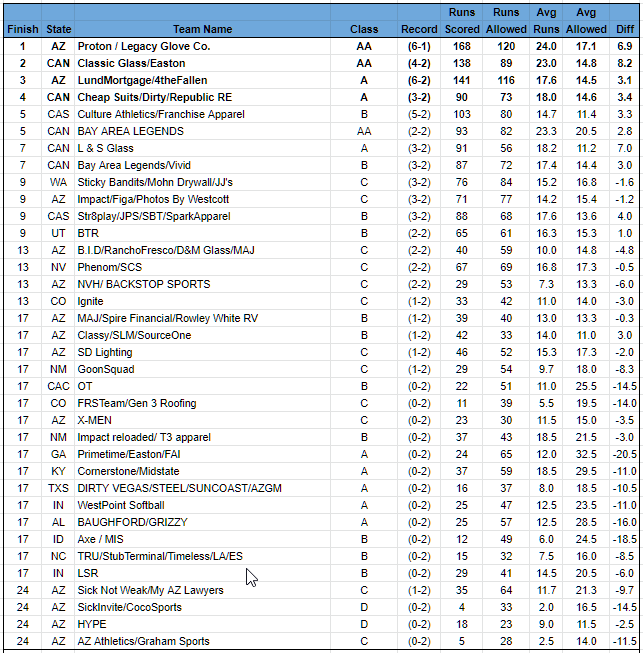This screenshot has width=643, height=653.
Task: Click the '(6-1)' record cell
Action: (419, 46)
